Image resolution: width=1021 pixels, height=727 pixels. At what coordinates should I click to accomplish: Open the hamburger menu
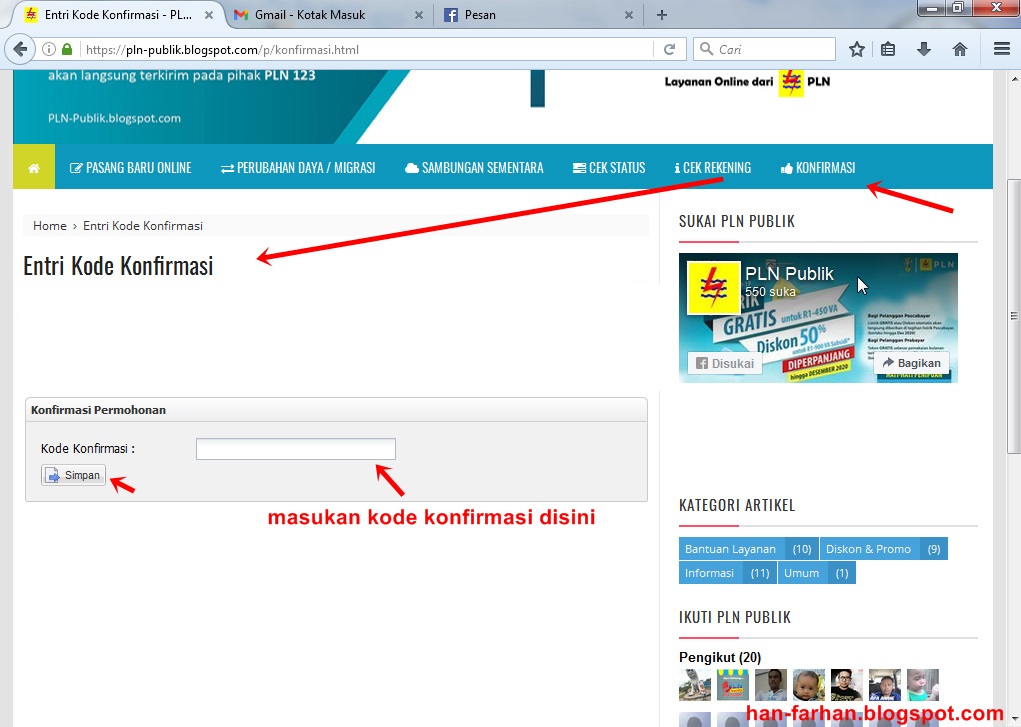click(999, 48)
